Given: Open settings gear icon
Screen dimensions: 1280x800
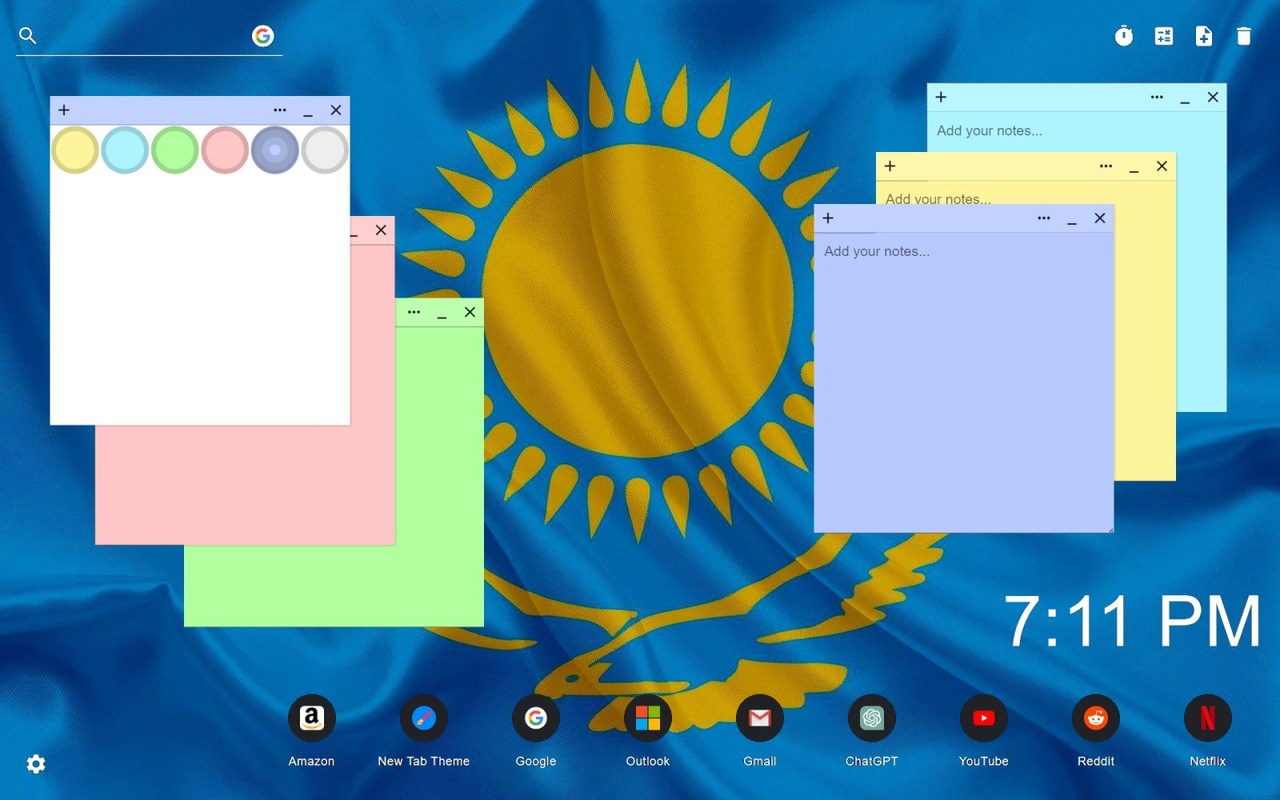Looking at the screenshot, I should (36, 764).
